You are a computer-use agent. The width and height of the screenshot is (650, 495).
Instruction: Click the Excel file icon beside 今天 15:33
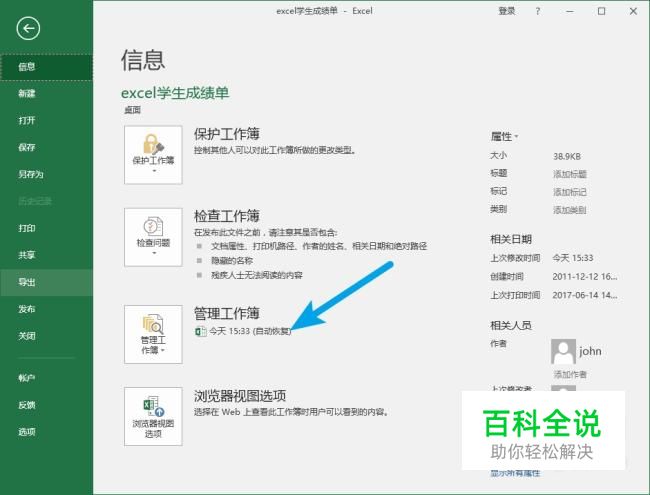pos(201,331)
